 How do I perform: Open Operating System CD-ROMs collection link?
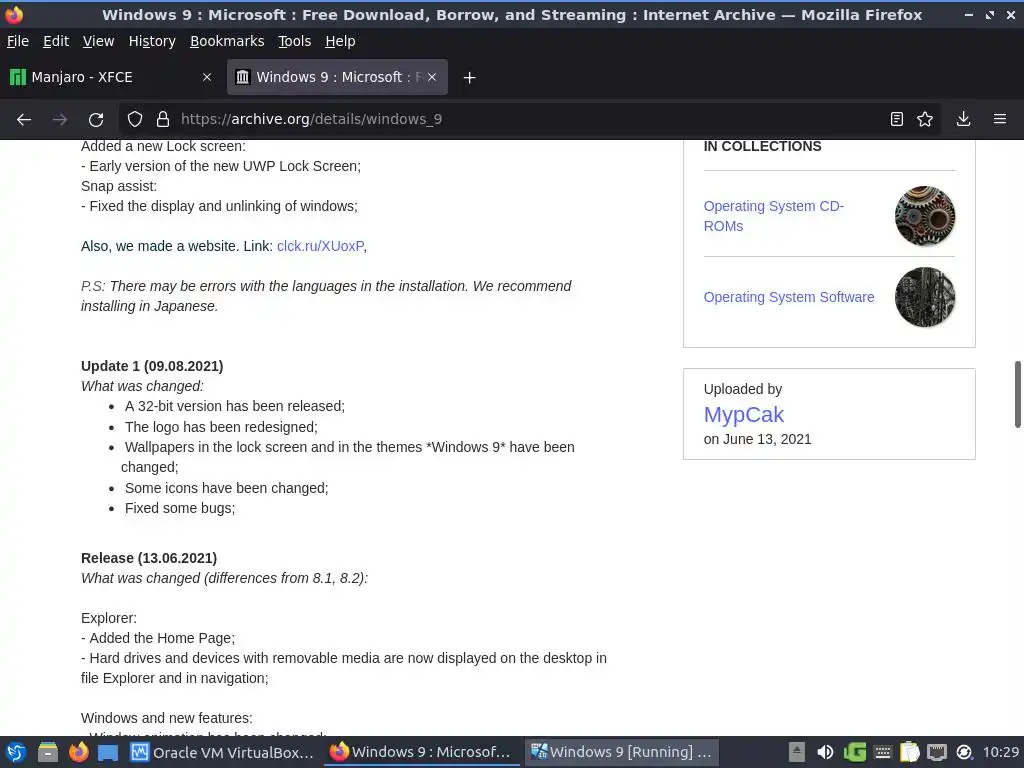(x=773, y=216)
